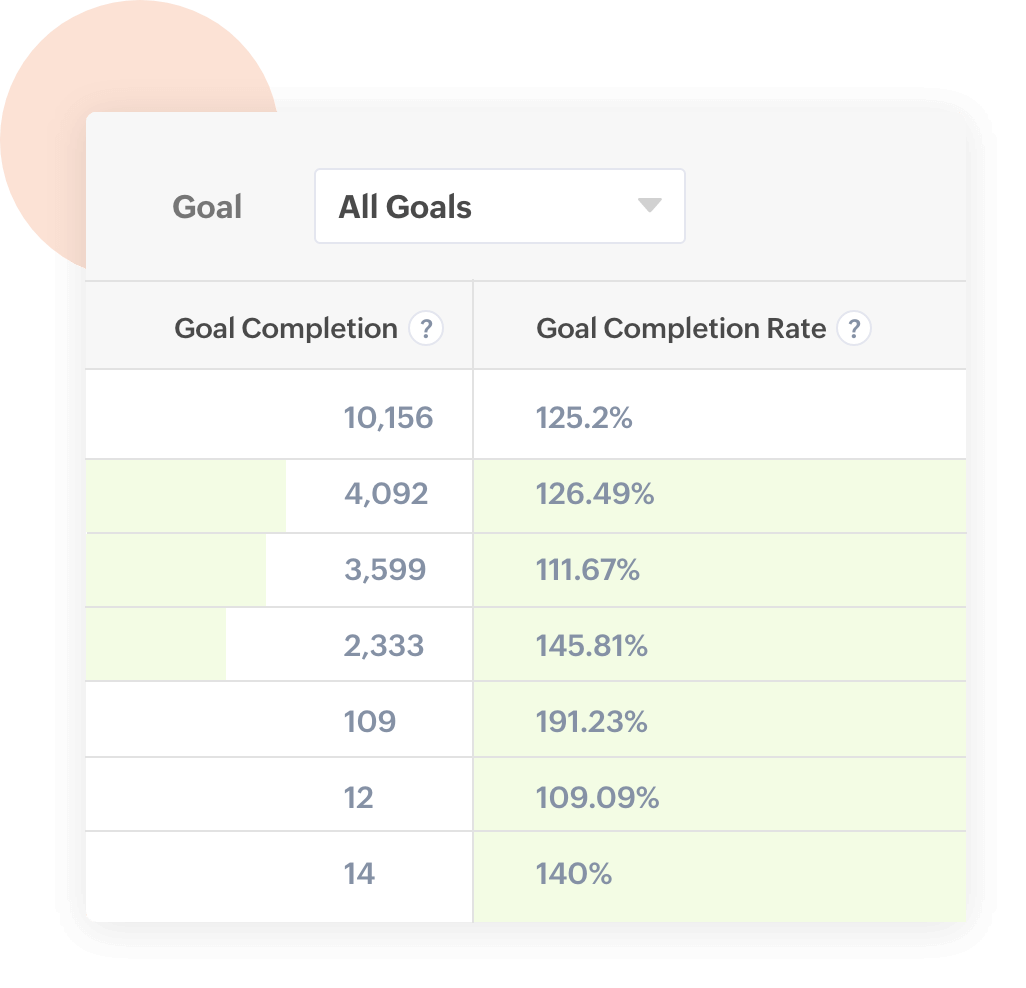Click the question mark icon in the header row

point(427,327)
